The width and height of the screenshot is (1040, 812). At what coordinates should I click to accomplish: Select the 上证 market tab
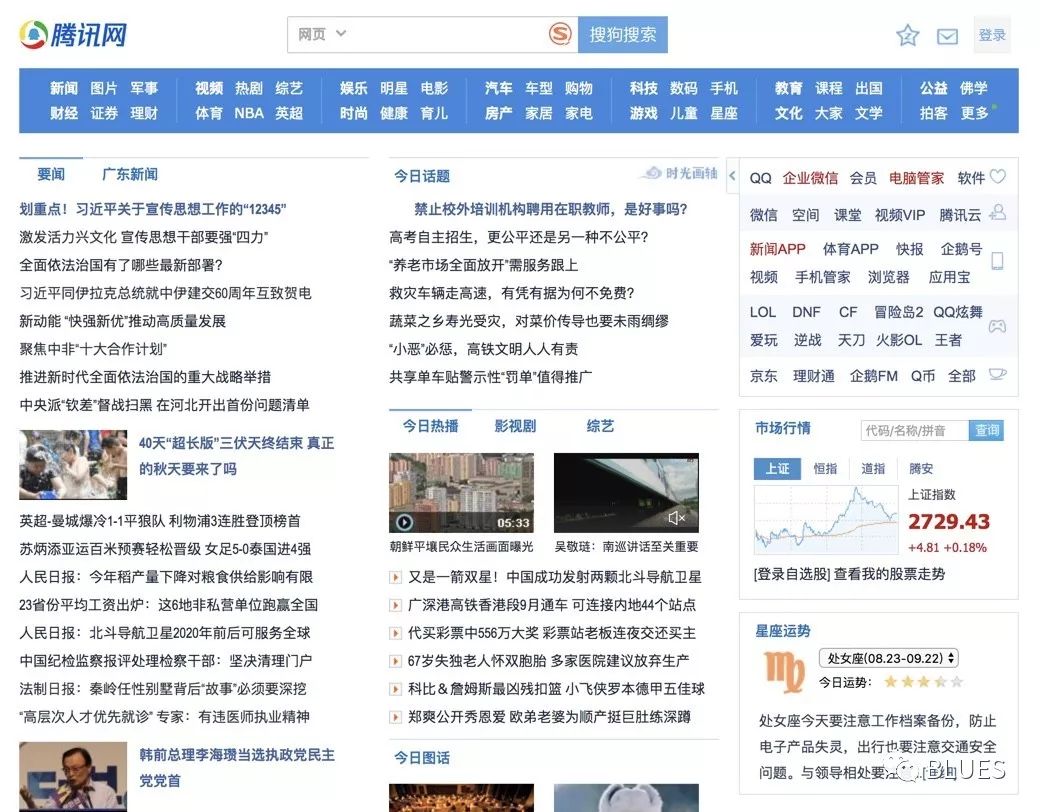point(777,468)
